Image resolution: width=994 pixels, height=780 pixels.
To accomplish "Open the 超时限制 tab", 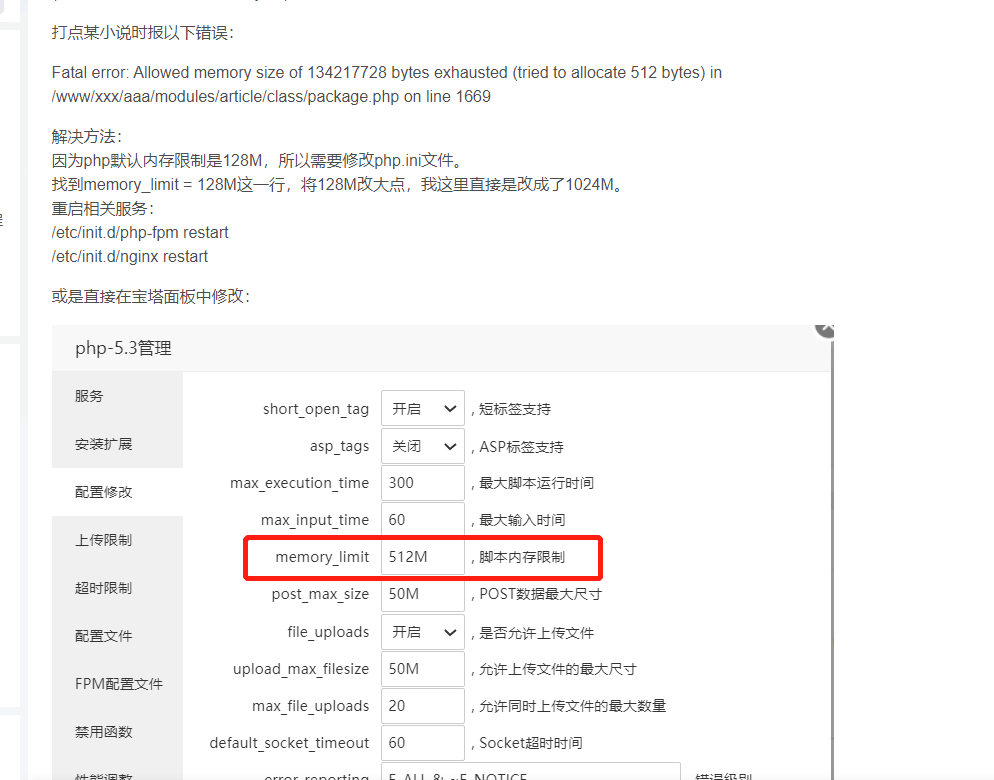I will (x=103, y=588).
